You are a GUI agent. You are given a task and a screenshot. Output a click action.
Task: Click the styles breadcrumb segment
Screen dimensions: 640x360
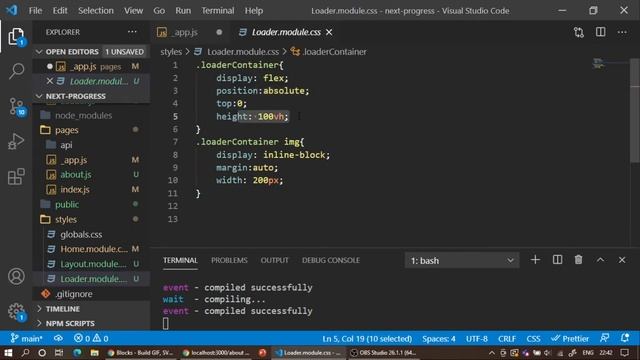point(171,52)
